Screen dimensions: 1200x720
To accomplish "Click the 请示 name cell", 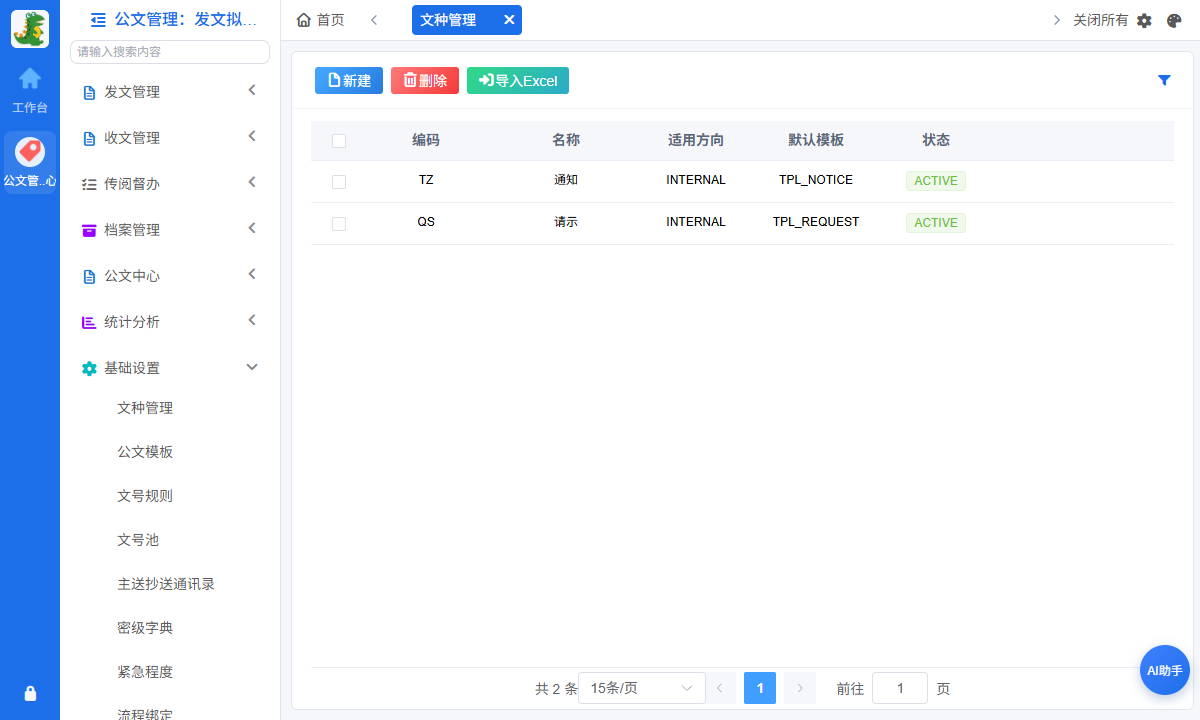I will coord(566,223).
